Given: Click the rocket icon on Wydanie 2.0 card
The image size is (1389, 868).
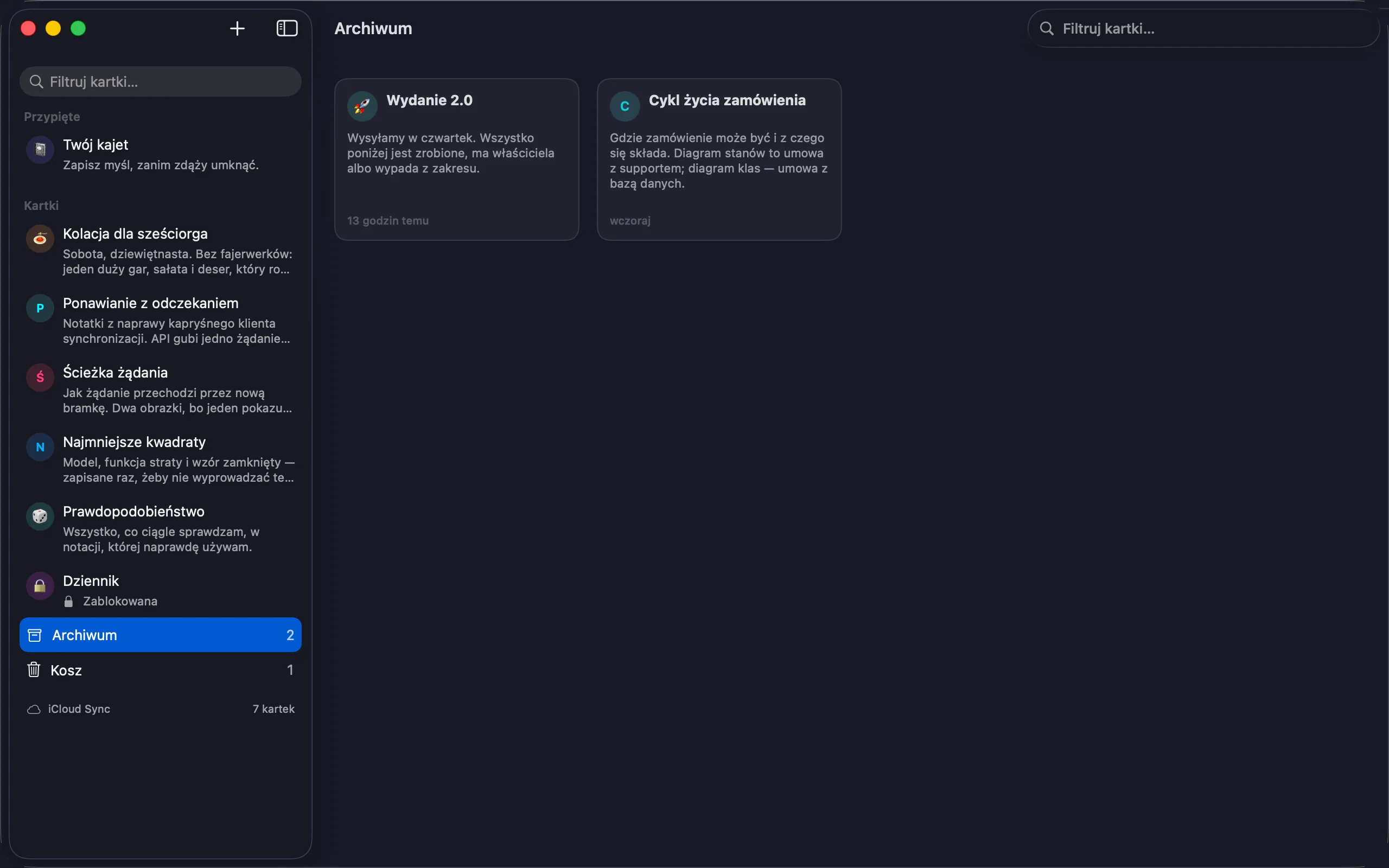Looking at the screenshot, I should tap(362, 106).
